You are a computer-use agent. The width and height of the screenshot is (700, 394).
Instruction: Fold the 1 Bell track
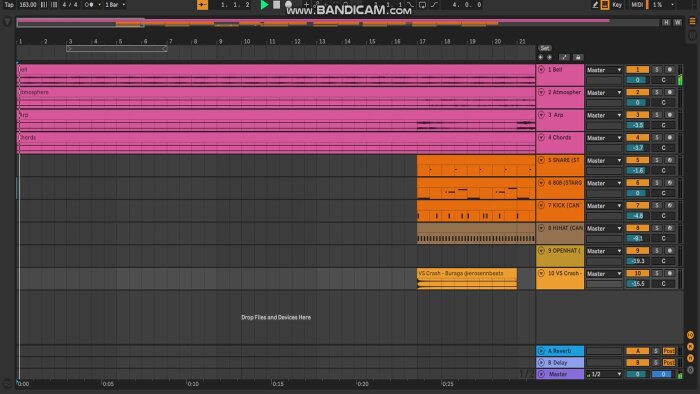click(x=541, y=70)
